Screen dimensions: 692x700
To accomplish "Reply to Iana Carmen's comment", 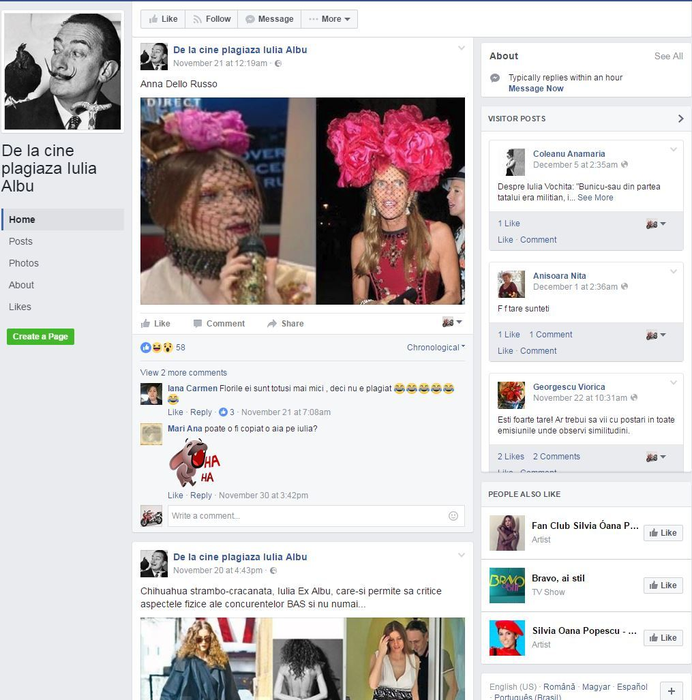I will [201, 412].
